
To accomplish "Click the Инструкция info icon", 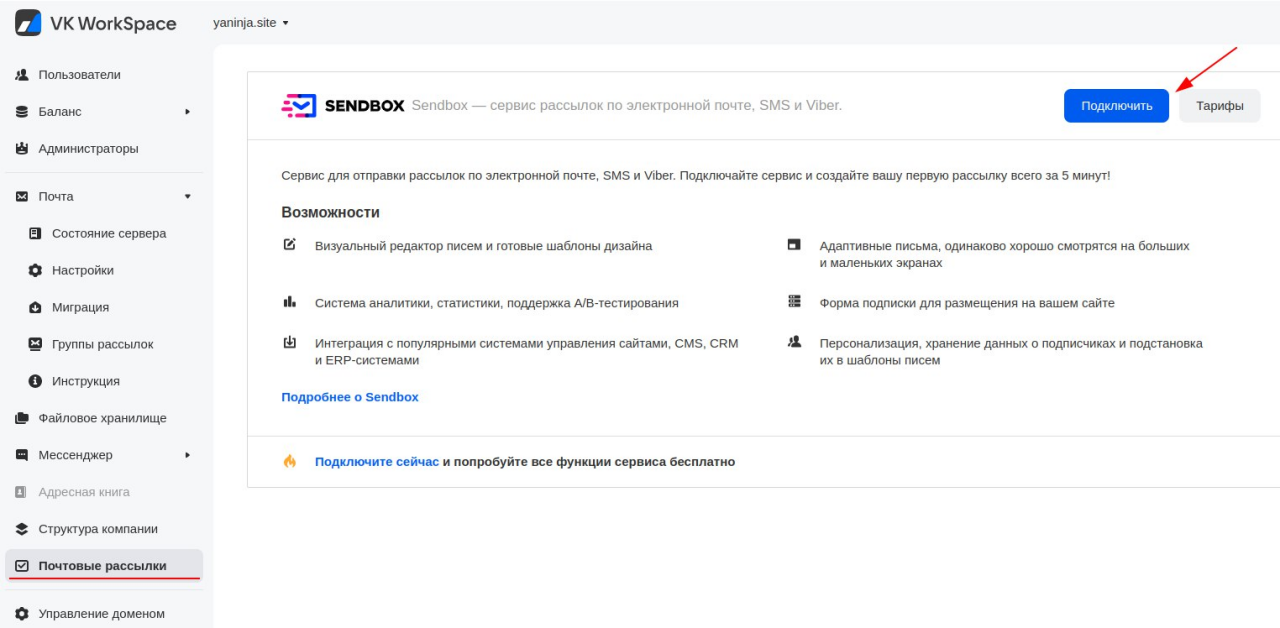I will [x=36, y=381].
